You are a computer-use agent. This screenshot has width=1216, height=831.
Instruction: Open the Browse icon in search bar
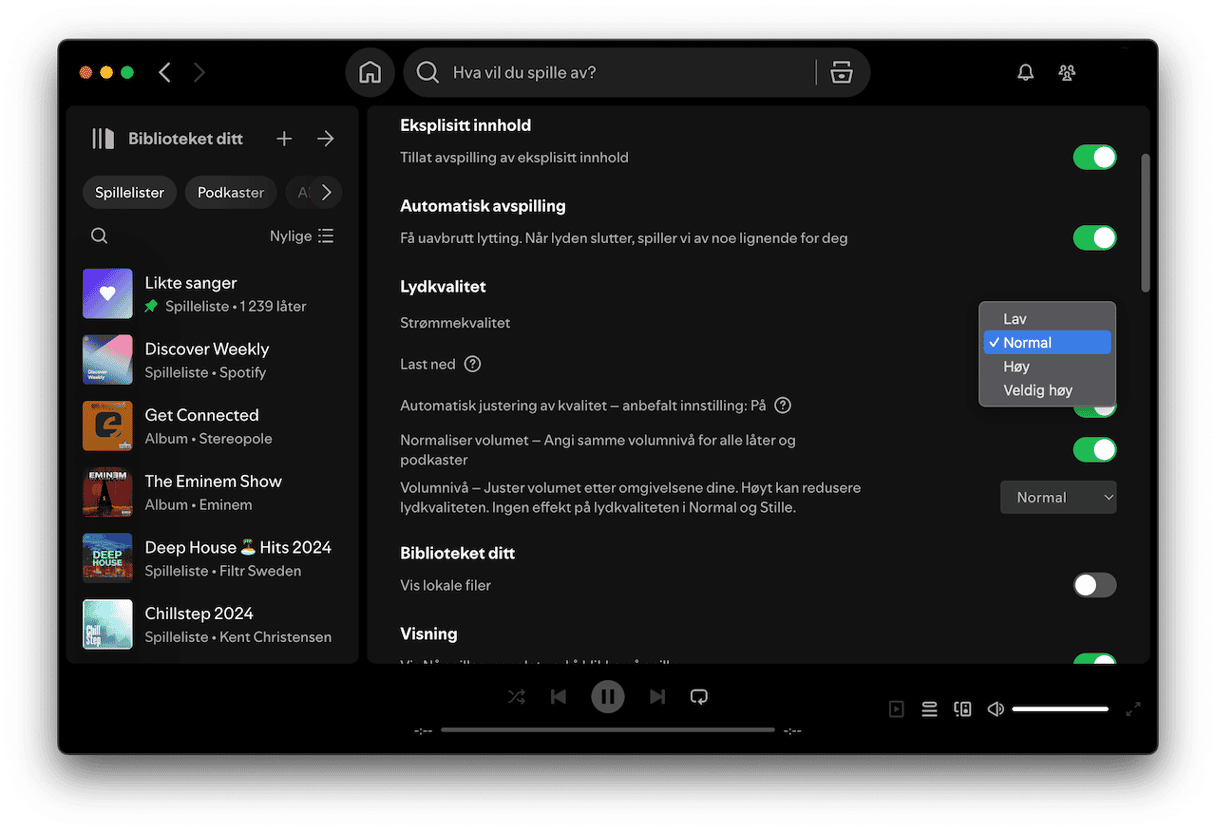(842, 72)
